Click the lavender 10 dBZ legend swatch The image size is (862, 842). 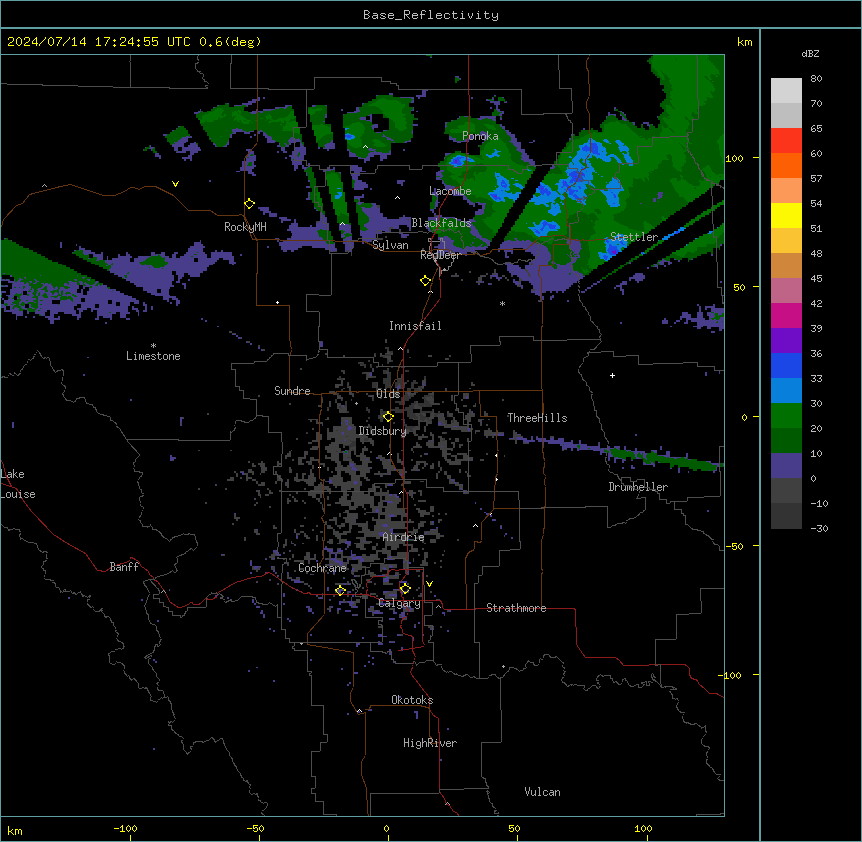786,466
